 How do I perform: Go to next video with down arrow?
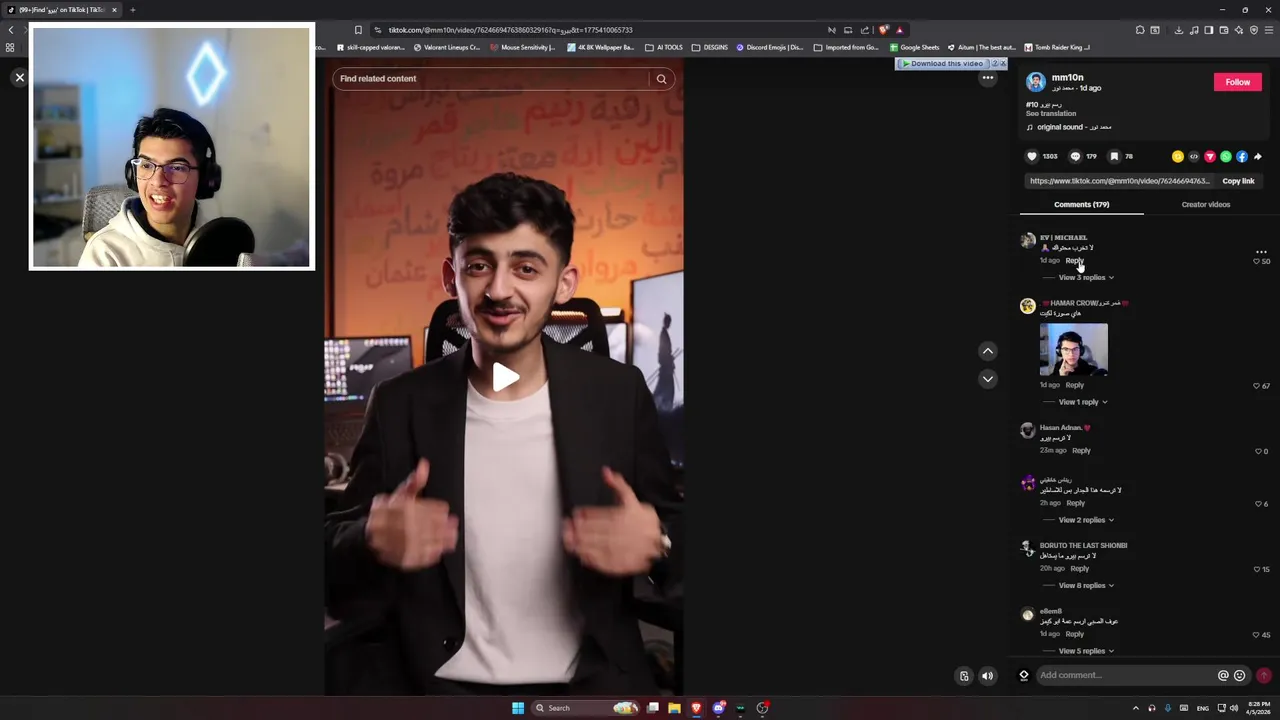987,379
